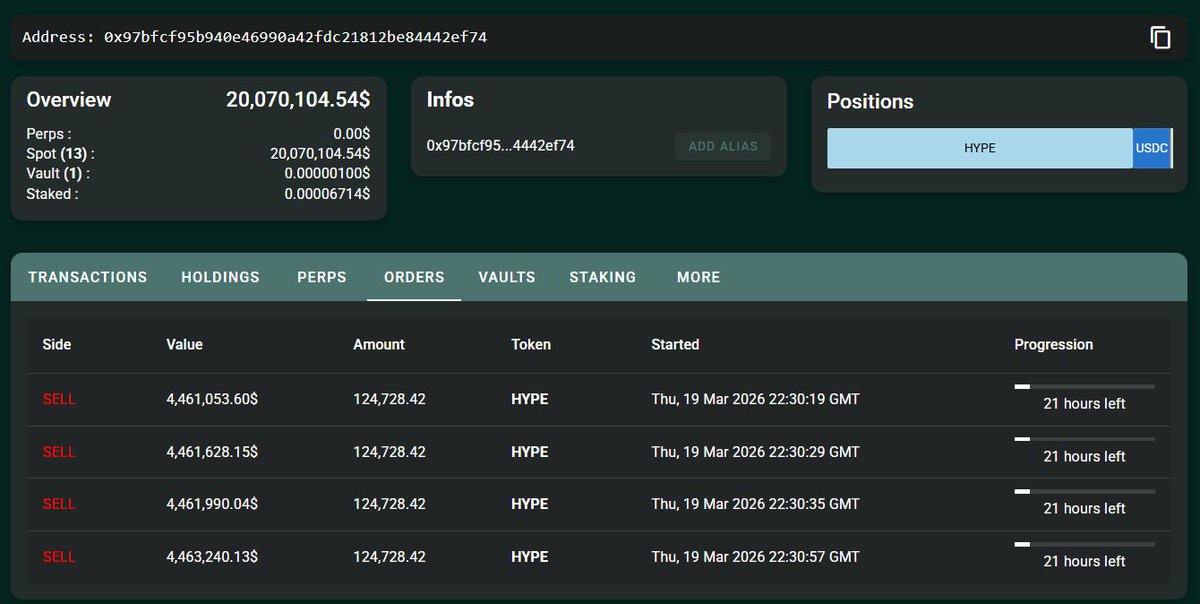Open the Staking tab
Viewport: 1200px width, 604px height.
603,277
